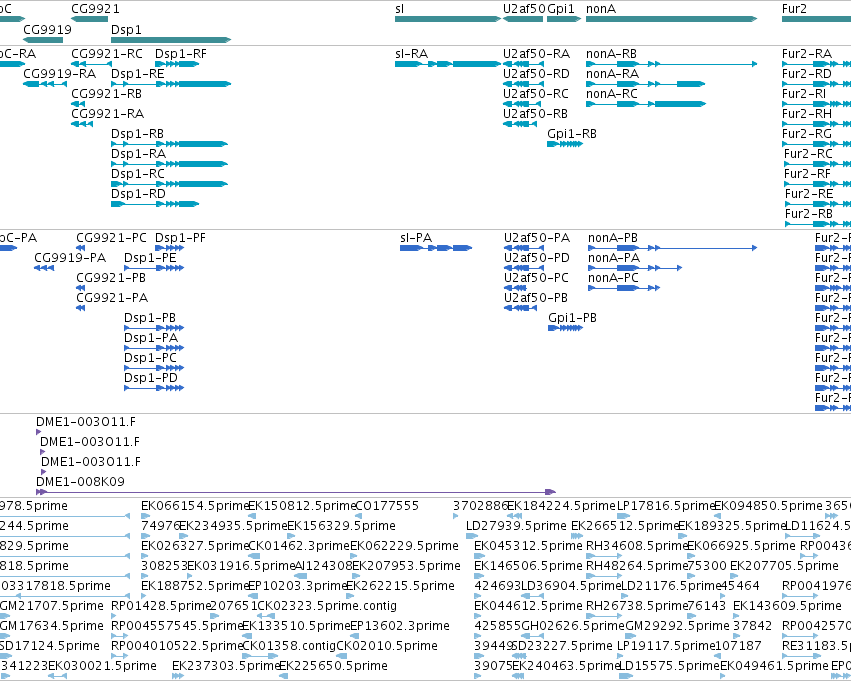The width and height of the screenshot is (851, 681).
Task: Open the sl-PA protein label
Action: click(x=416, y=238)
